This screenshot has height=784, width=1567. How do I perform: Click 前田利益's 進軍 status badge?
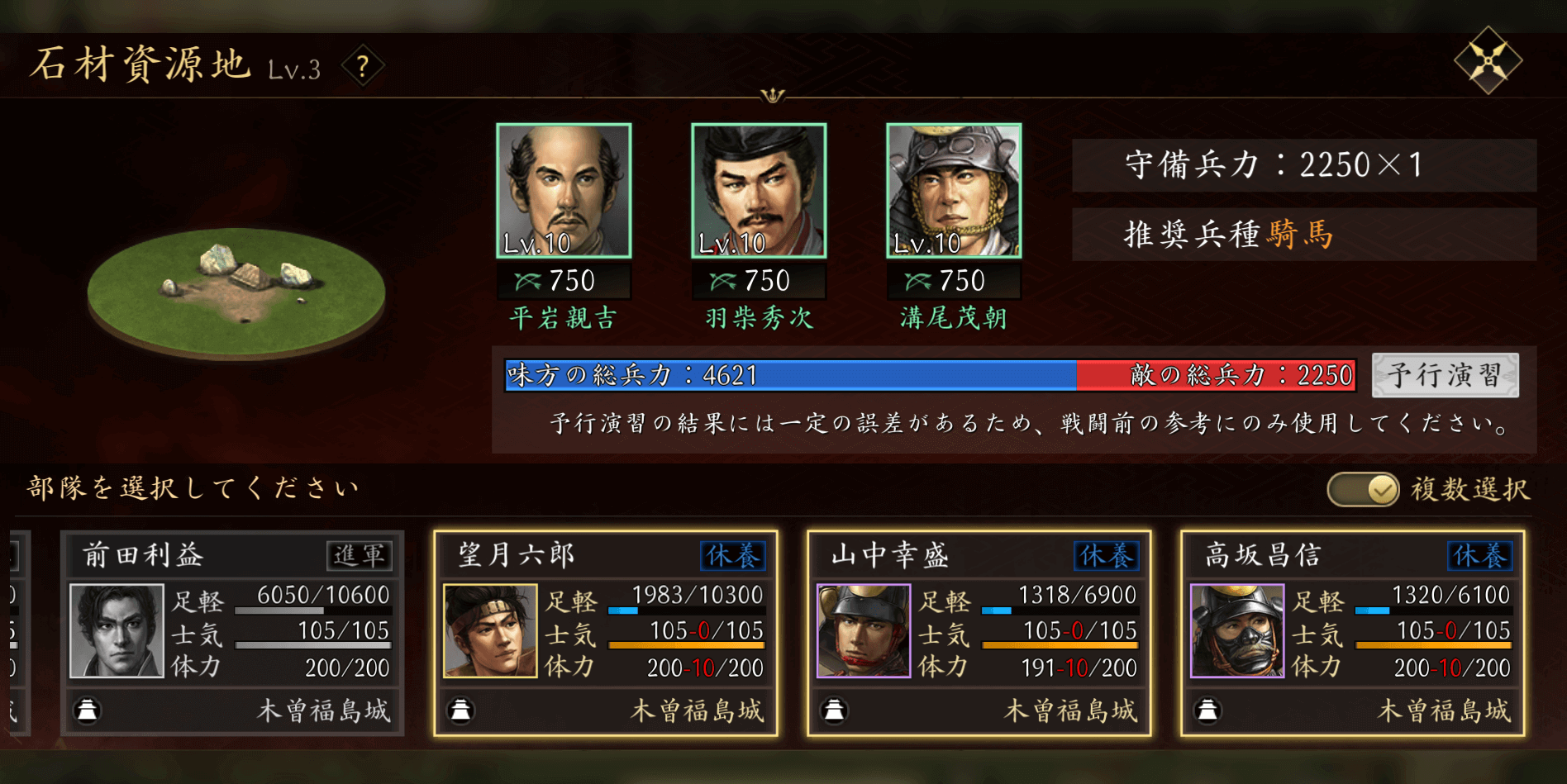click(360, 555)
